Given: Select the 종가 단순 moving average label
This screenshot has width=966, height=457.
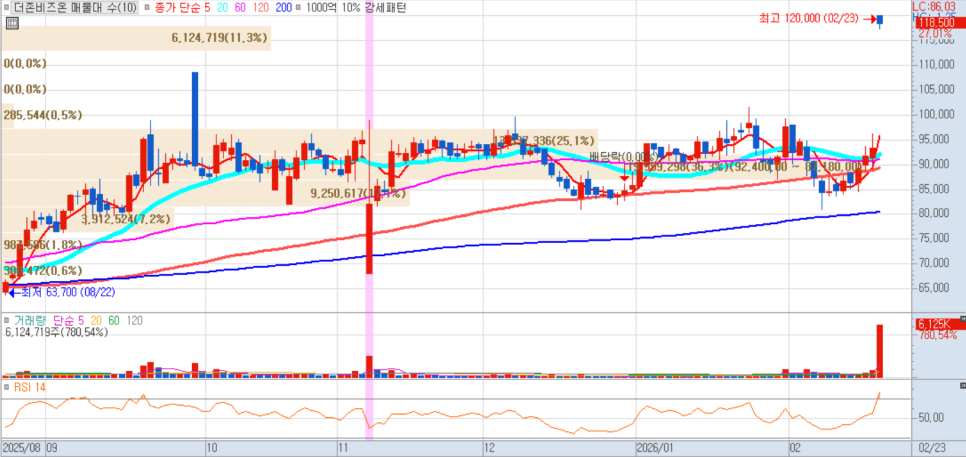Looking at the screenshot, I should coord(176,8).
